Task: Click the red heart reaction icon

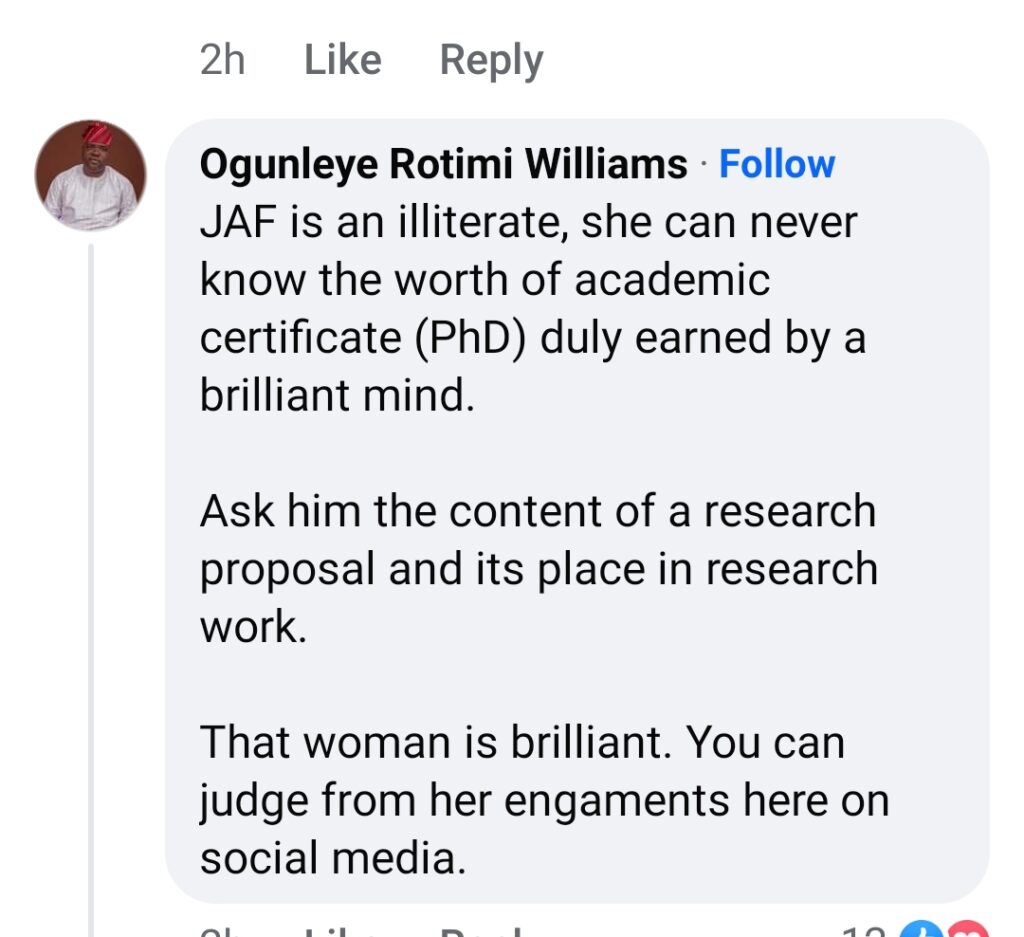Action: (970, 932)
